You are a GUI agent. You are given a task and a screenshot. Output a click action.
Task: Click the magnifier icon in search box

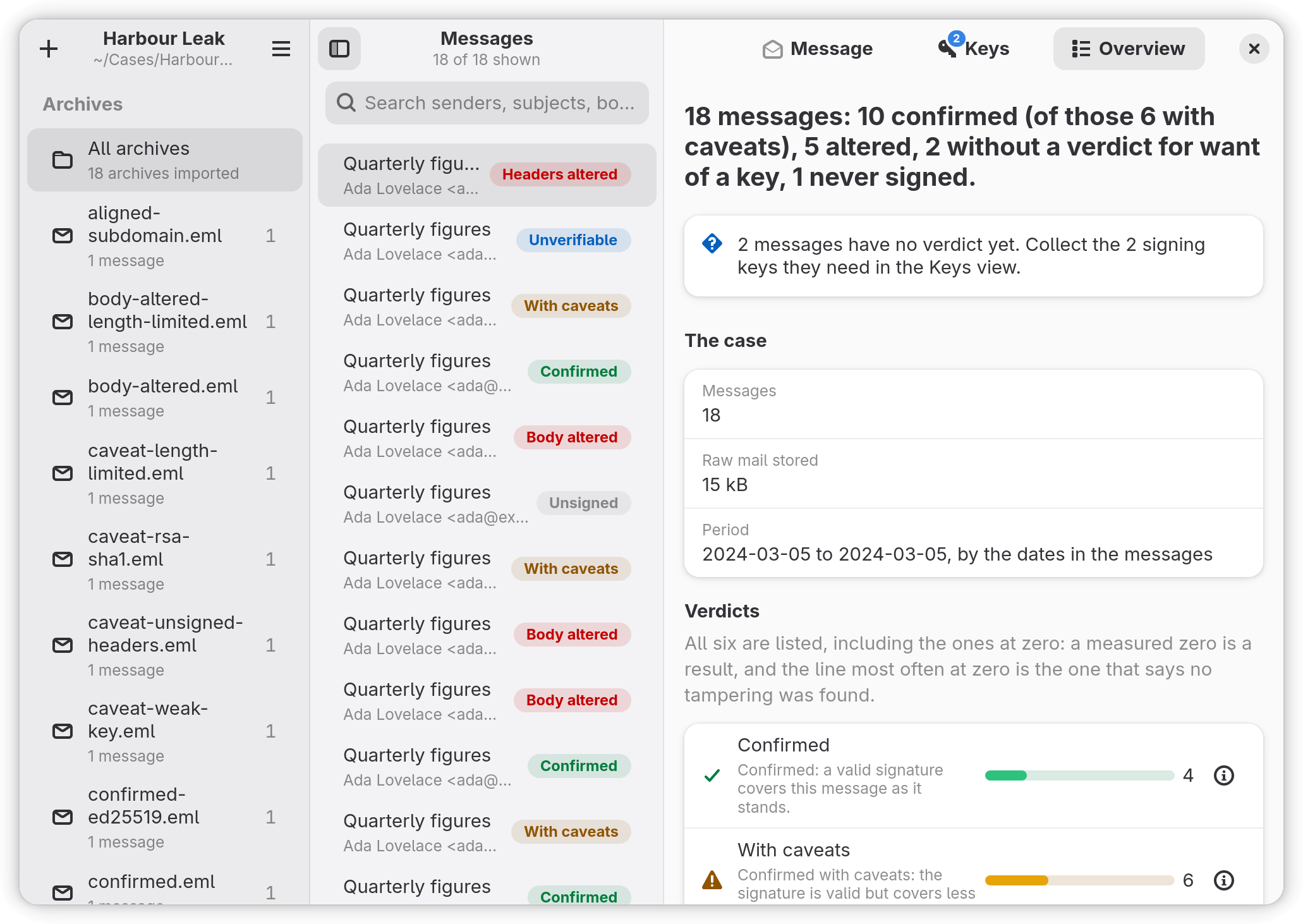click(346, 103)
